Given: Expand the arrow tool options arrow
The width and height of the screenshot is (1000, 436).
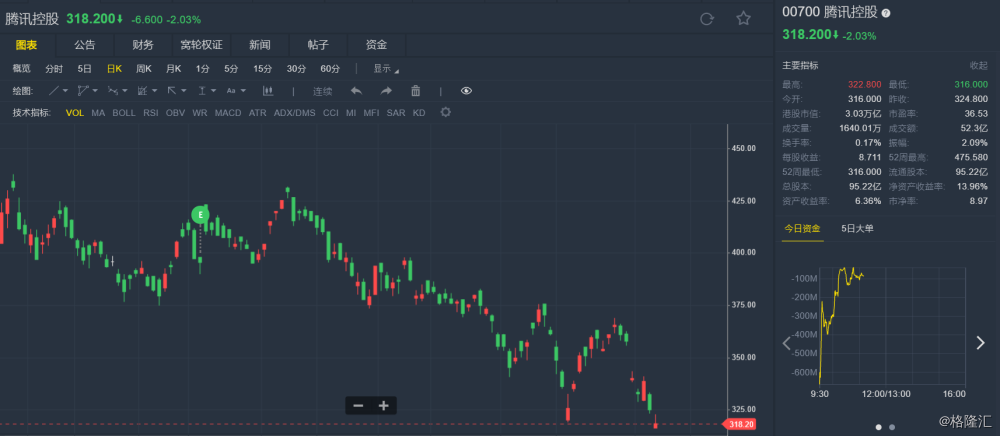Looking at the screenshot, I should (x=183, y=91).
